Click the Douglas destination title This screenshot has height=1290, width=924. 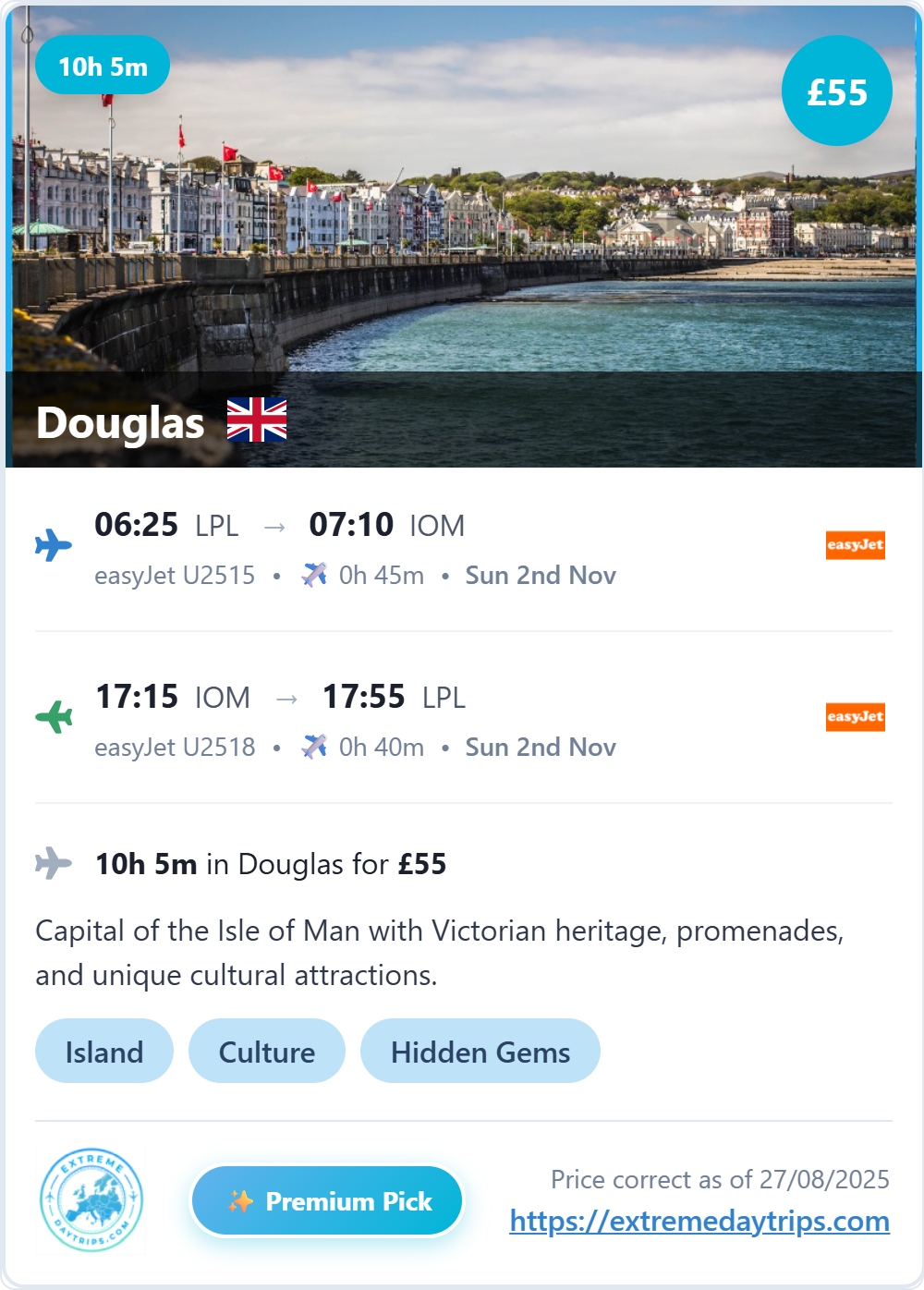(120, 422)
